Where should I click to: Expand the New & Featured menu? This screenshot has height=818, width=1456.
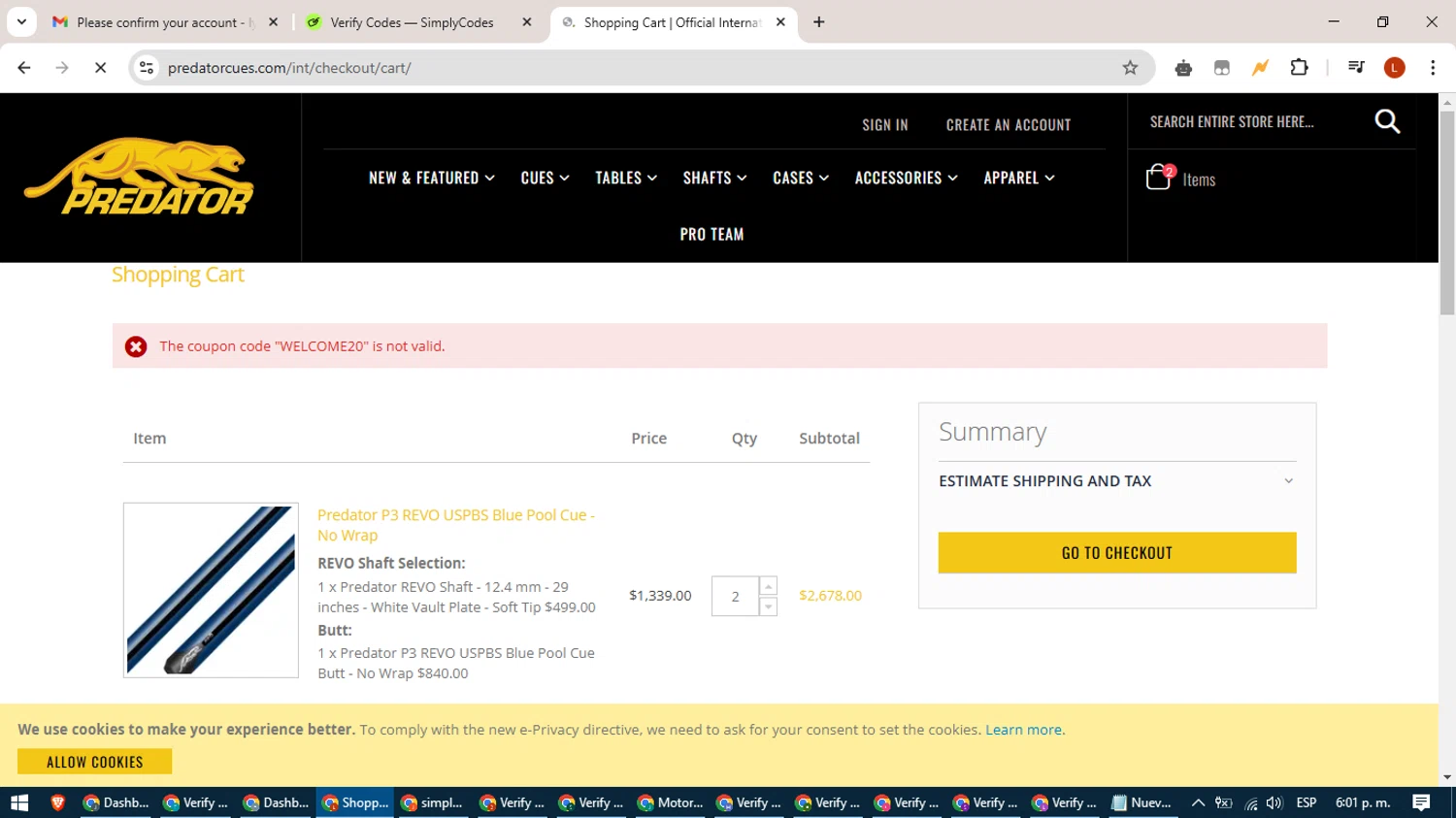click(x=432, y=178)
